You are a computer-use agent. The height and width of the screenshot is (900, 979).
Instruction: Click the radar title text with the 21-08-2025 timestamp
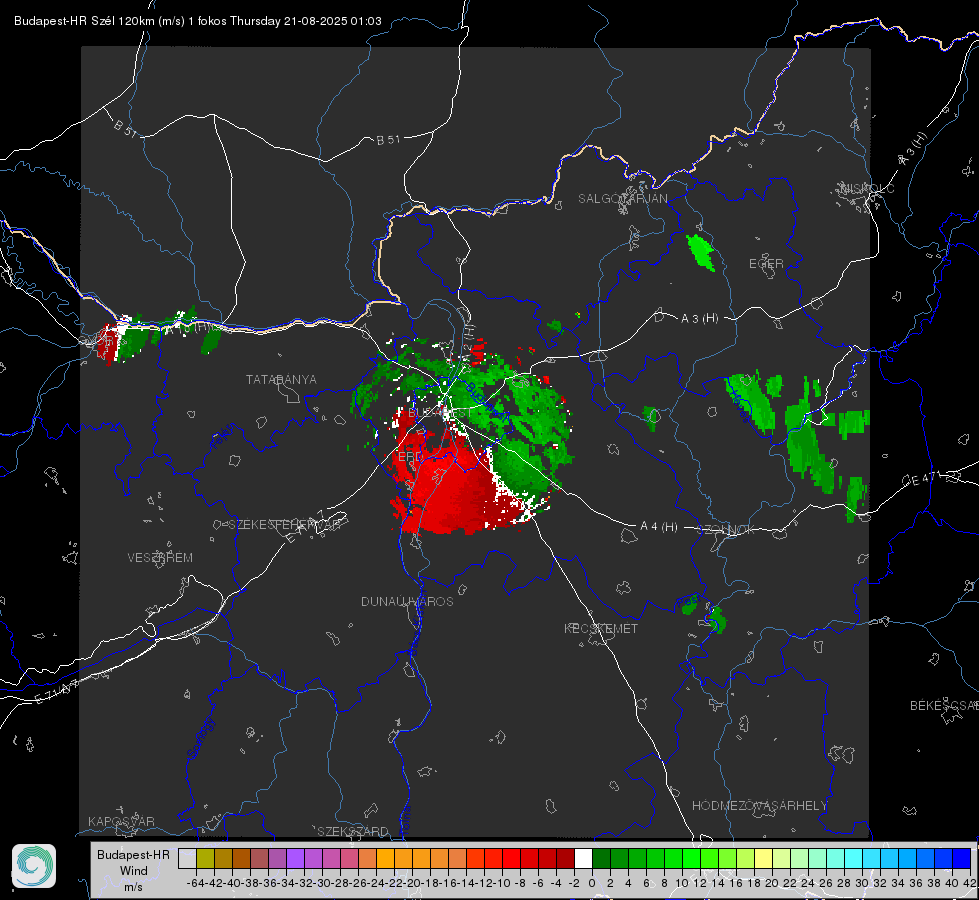(x=198, y=21)
